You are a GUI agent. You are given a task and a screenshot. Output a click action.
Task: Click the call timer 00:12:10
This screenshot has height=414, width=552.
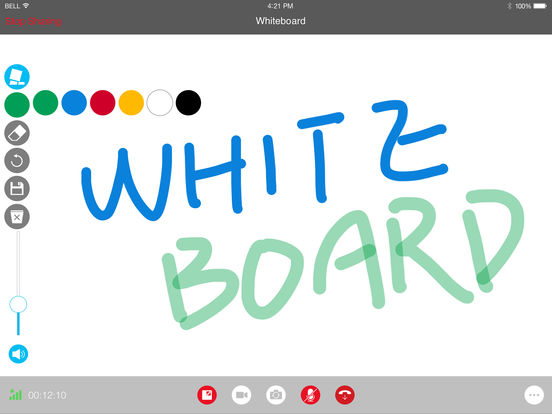pyautogui.click(x=47, y=395)
